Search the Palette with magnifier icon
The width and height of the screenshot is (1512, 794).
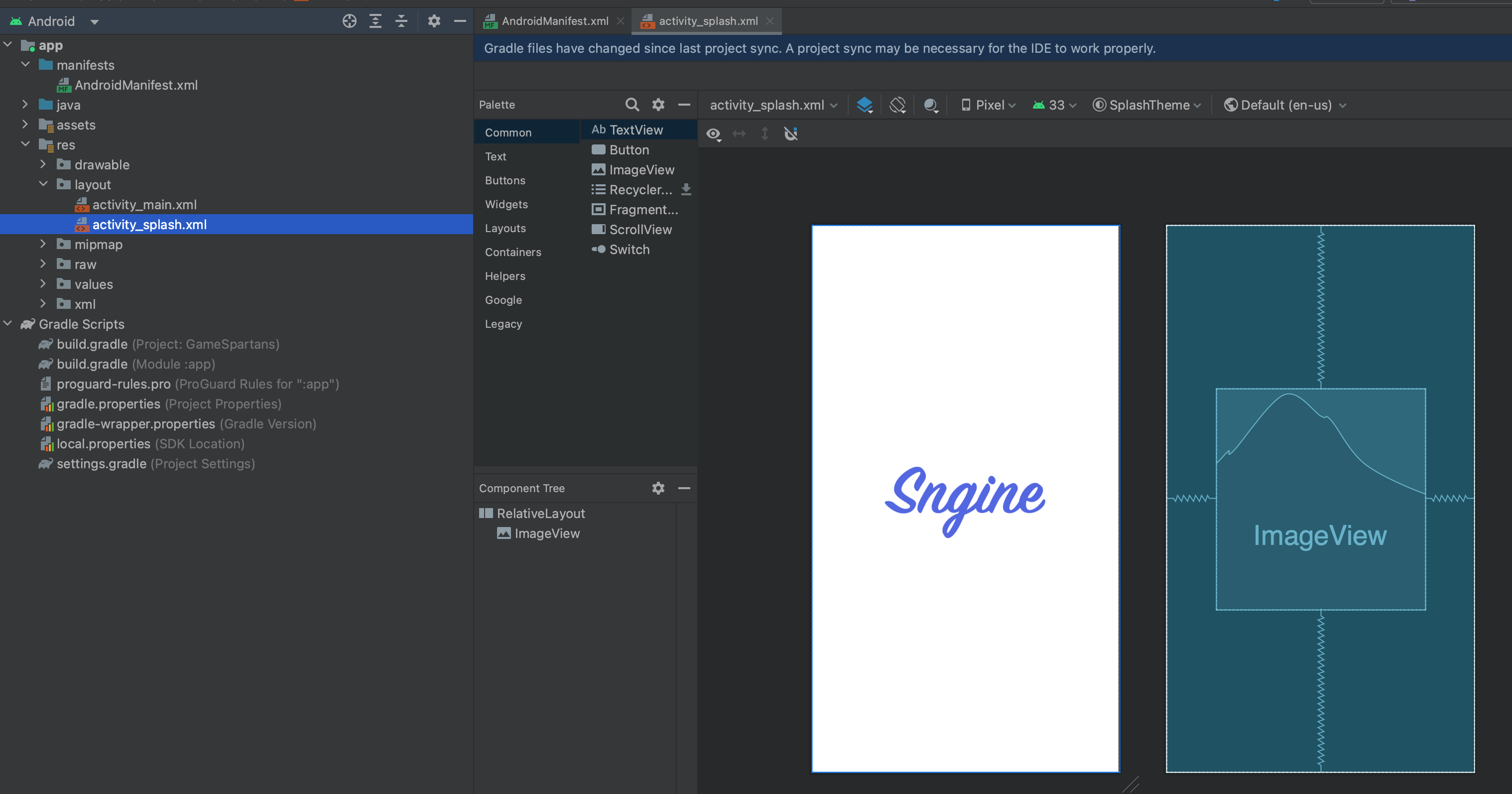(x=631, y=105)
